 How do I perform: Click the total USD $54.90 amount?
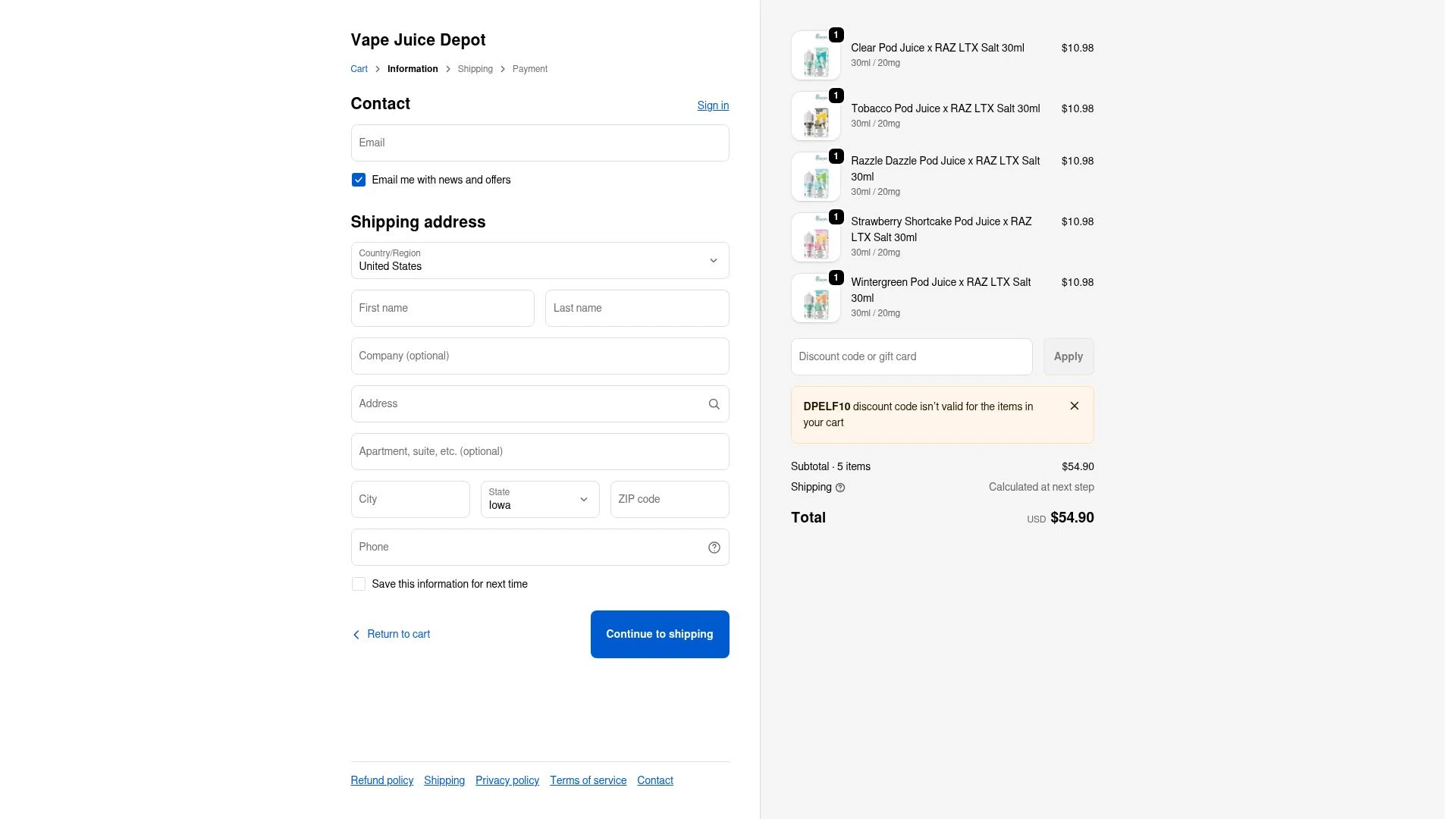click(1060, 518)
